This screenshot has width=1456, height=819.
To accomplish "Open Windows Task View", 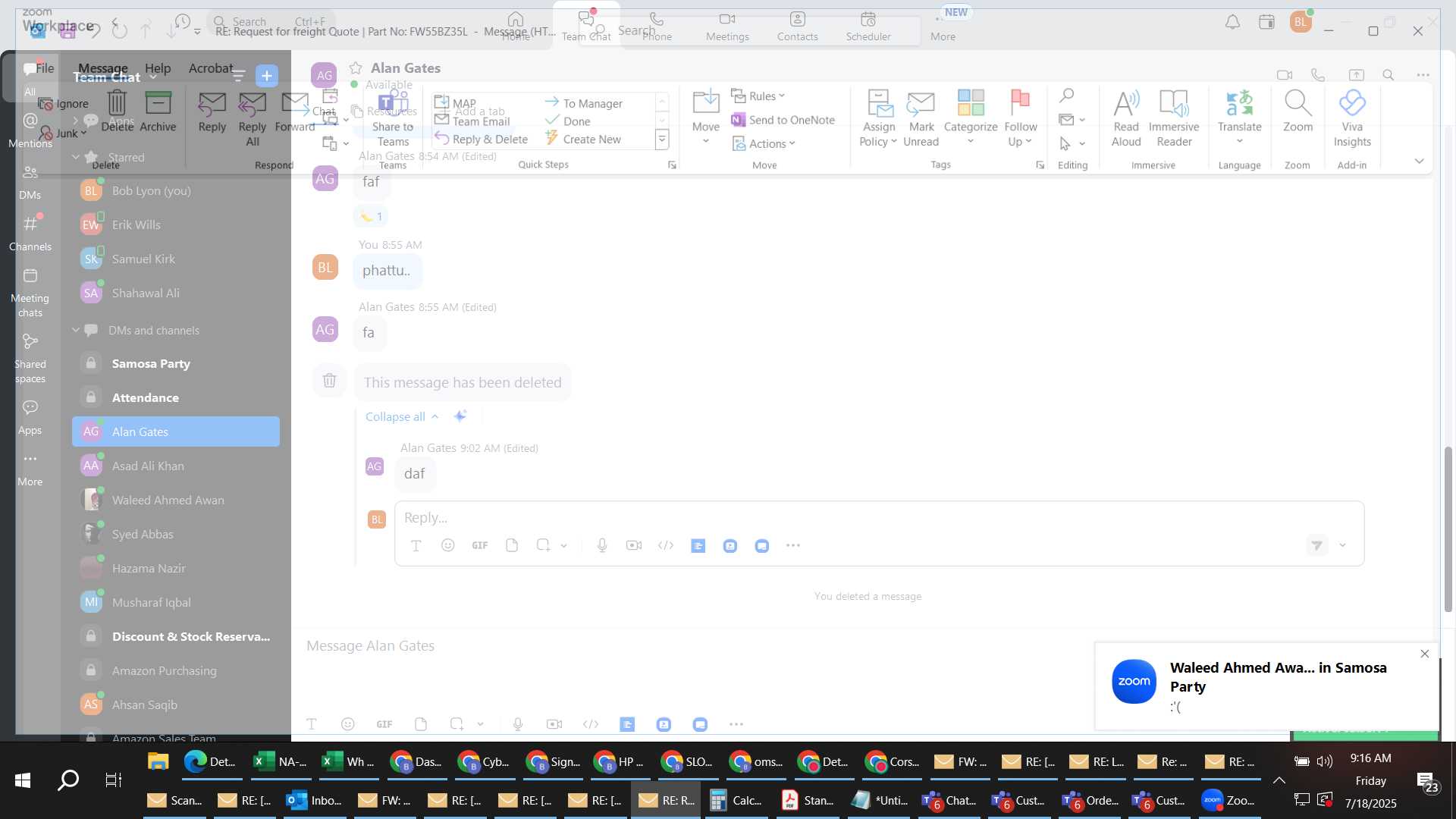I will [x=114, y=780].
